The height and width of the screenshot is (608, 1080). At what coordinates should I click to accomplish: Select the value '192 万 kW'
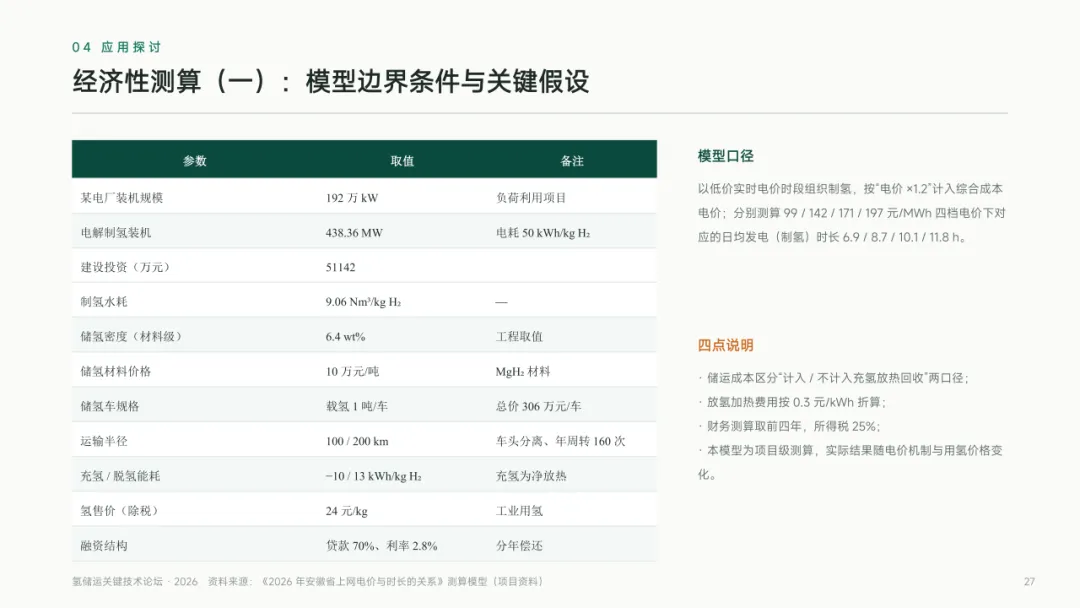click(352, 198)
